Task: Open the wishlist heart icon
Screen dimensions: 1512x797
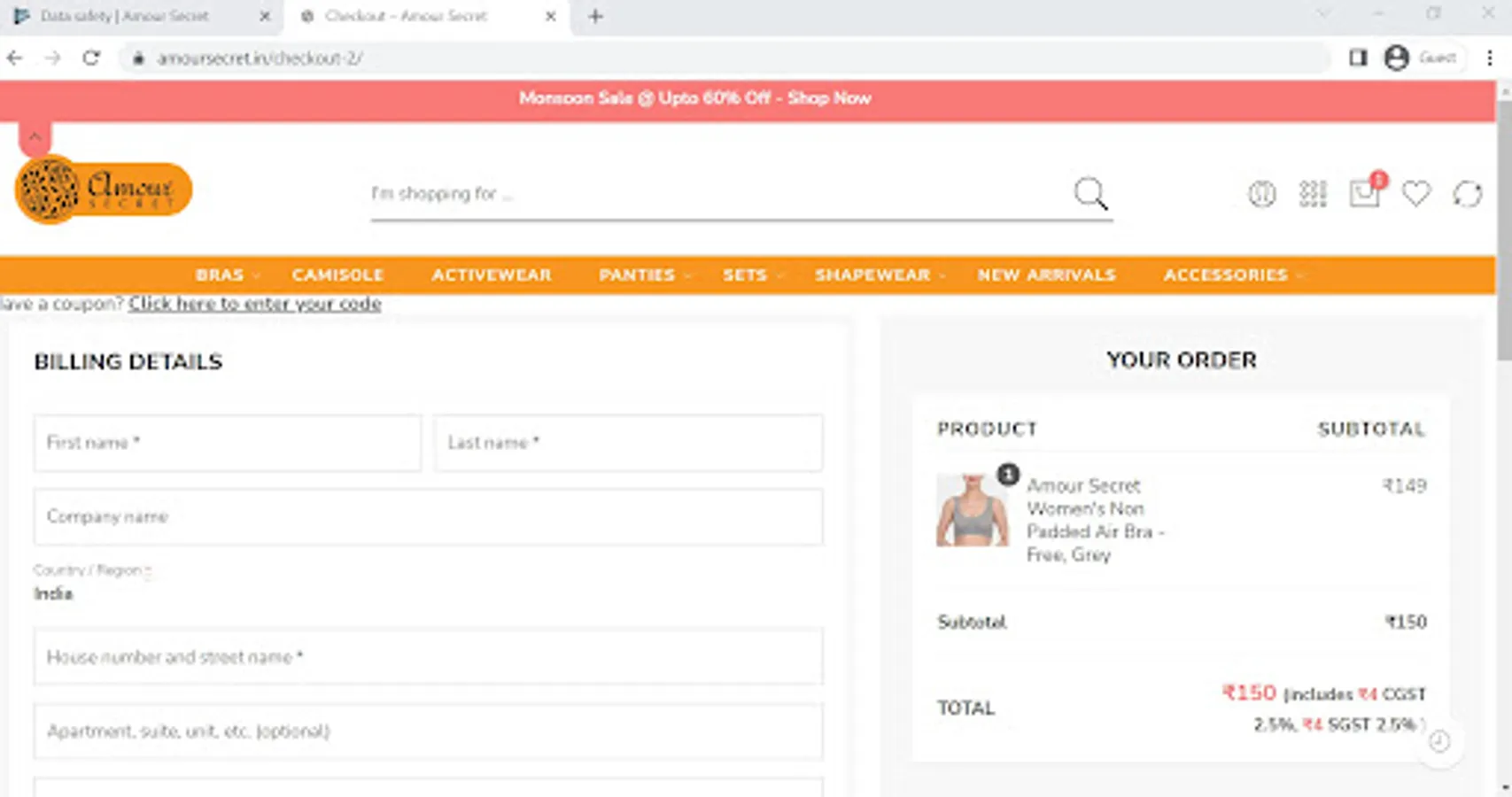Action: click(1416, 193)
